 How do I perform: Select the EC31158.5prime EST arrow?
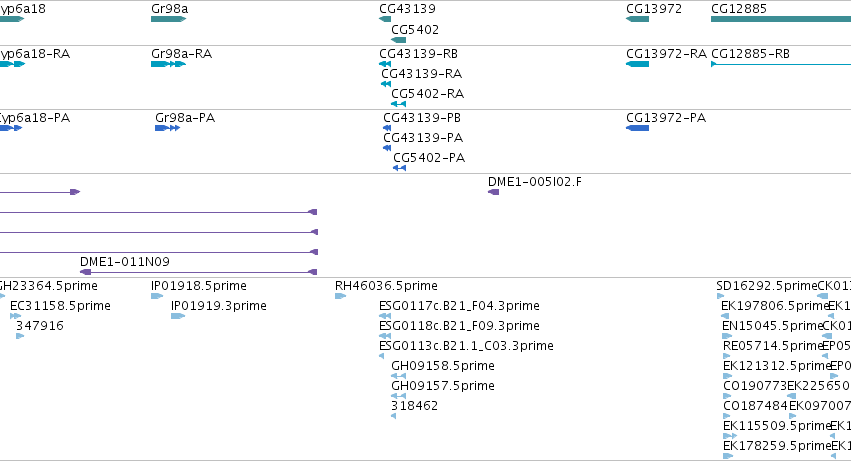(15, 316)
